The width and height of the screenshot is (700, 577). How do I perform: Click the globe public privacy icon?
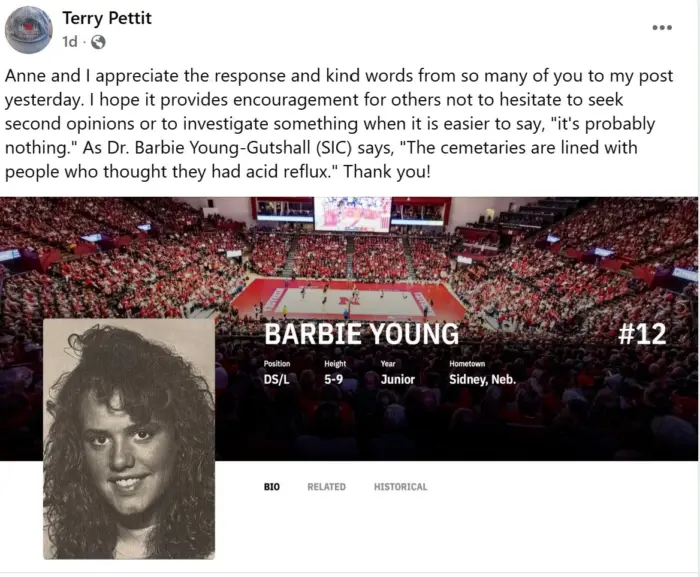click(98, 42)
